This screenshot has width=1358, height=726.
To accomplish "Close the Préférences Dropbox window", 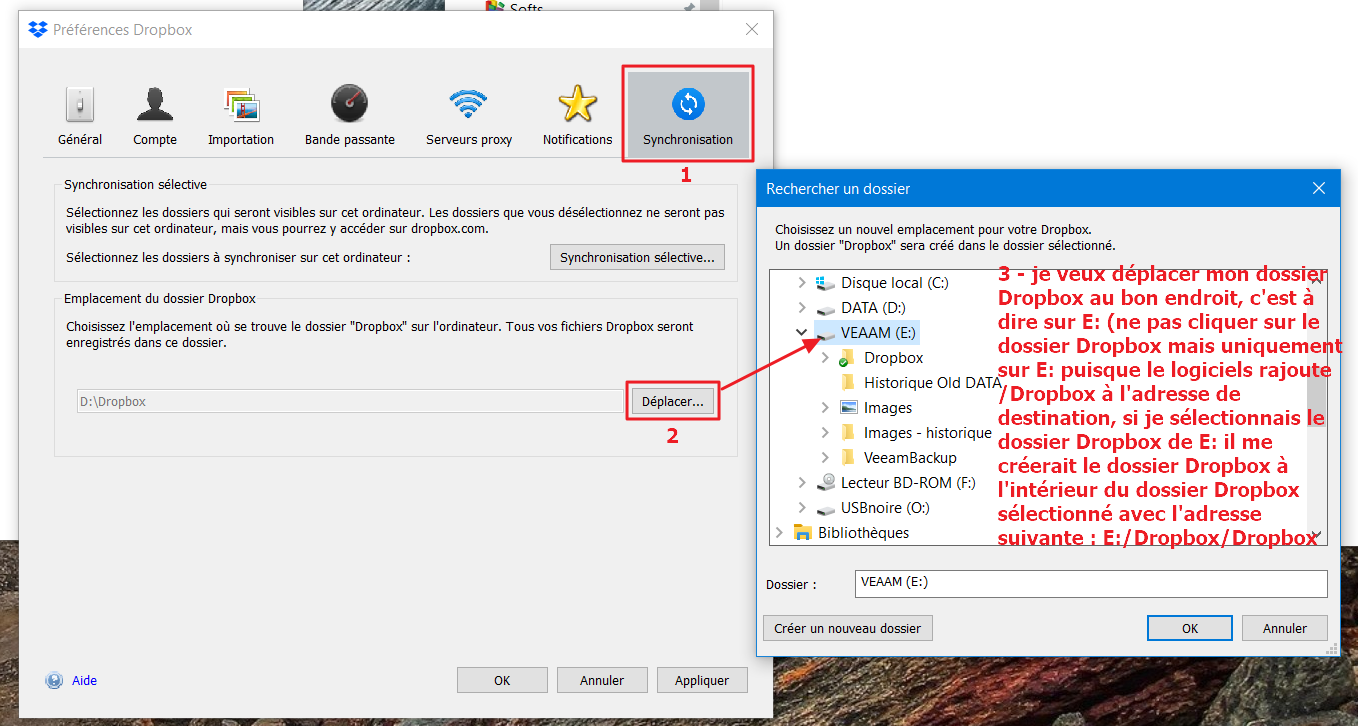I will (752, 30).
